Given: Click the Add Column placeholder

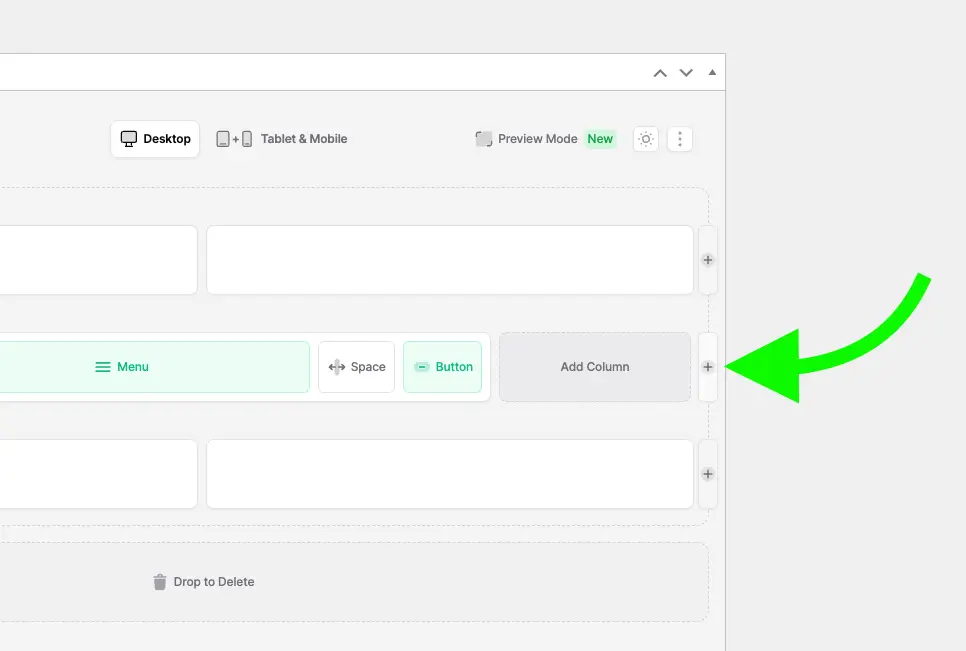Looking at the screenshot, I should click(595, 367).
